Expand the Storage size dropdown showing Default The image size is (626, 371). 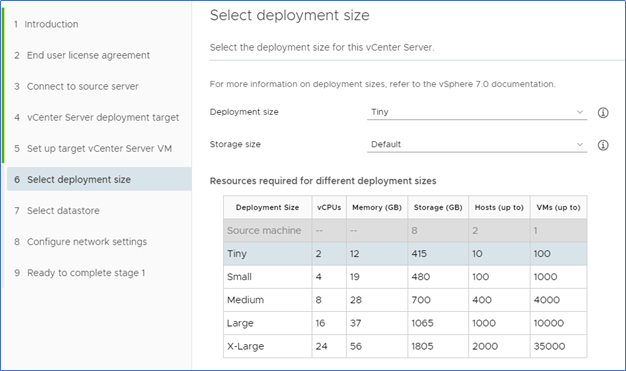tap(477, 145)
